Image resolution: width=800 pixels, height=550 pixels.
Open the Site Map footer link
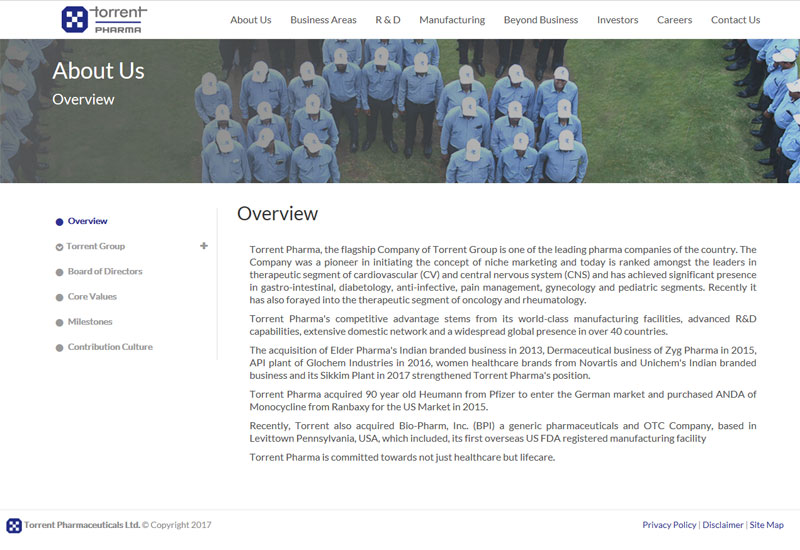pyautogui.click(x=767, y=525)
